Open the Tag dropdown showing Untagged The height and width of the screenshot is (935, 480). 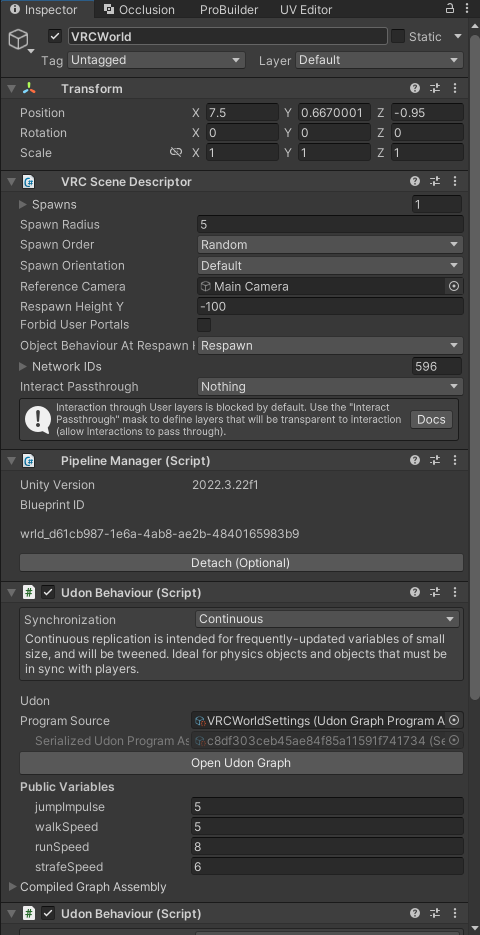coord(157,60)
